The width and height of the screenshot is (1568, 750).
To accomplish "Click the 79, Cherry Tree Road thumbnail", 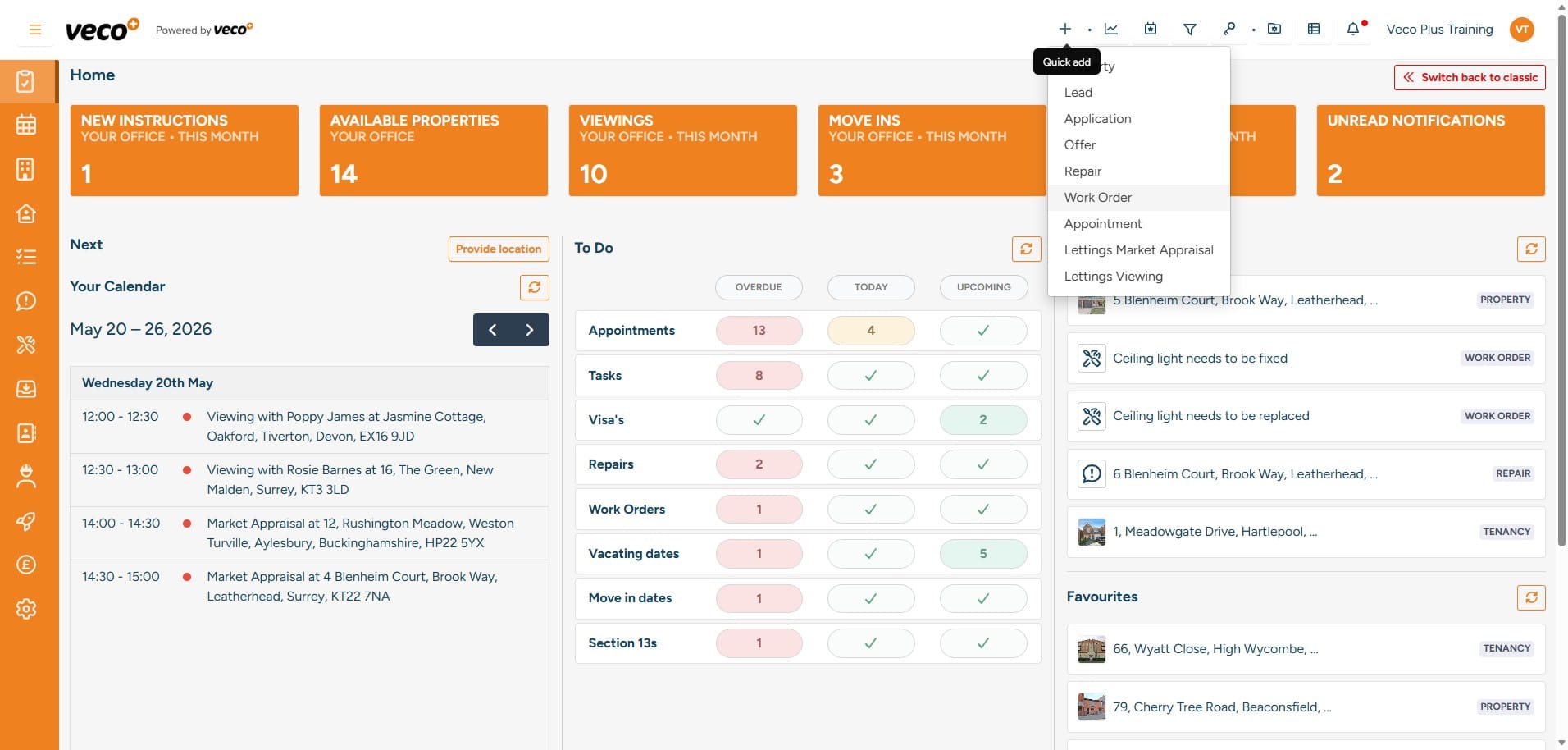I will 1092,707.
